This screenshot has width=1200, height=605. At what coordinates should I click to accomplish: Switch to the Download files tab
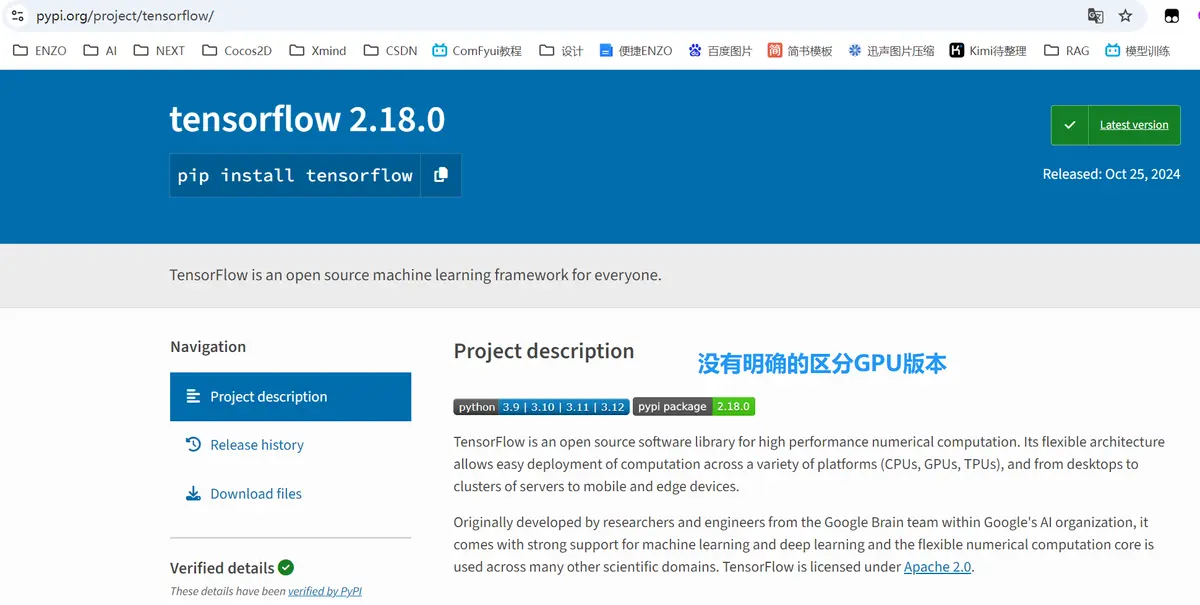point(290,494)
